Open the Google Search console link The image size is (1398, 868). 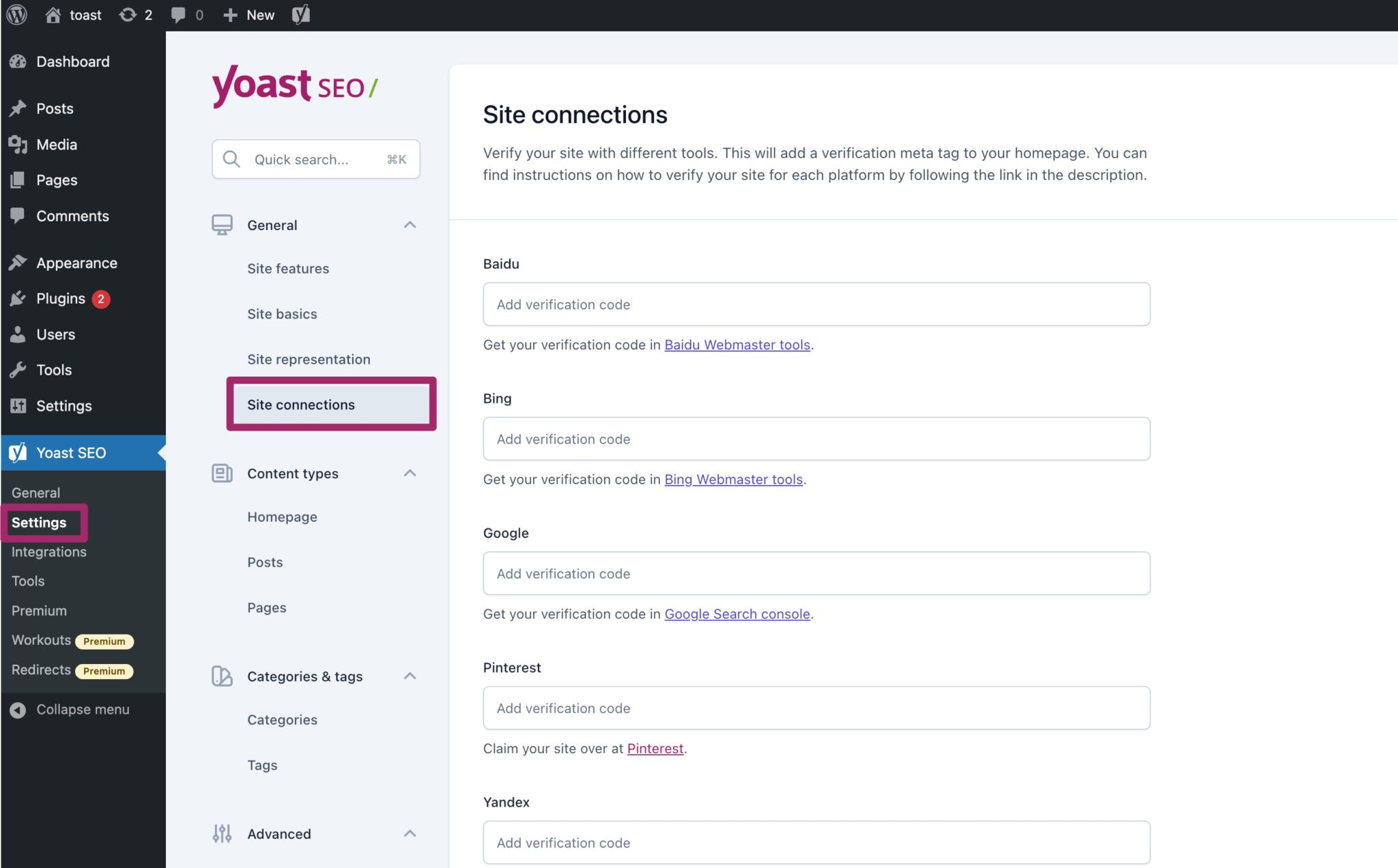tap(737, 613)
